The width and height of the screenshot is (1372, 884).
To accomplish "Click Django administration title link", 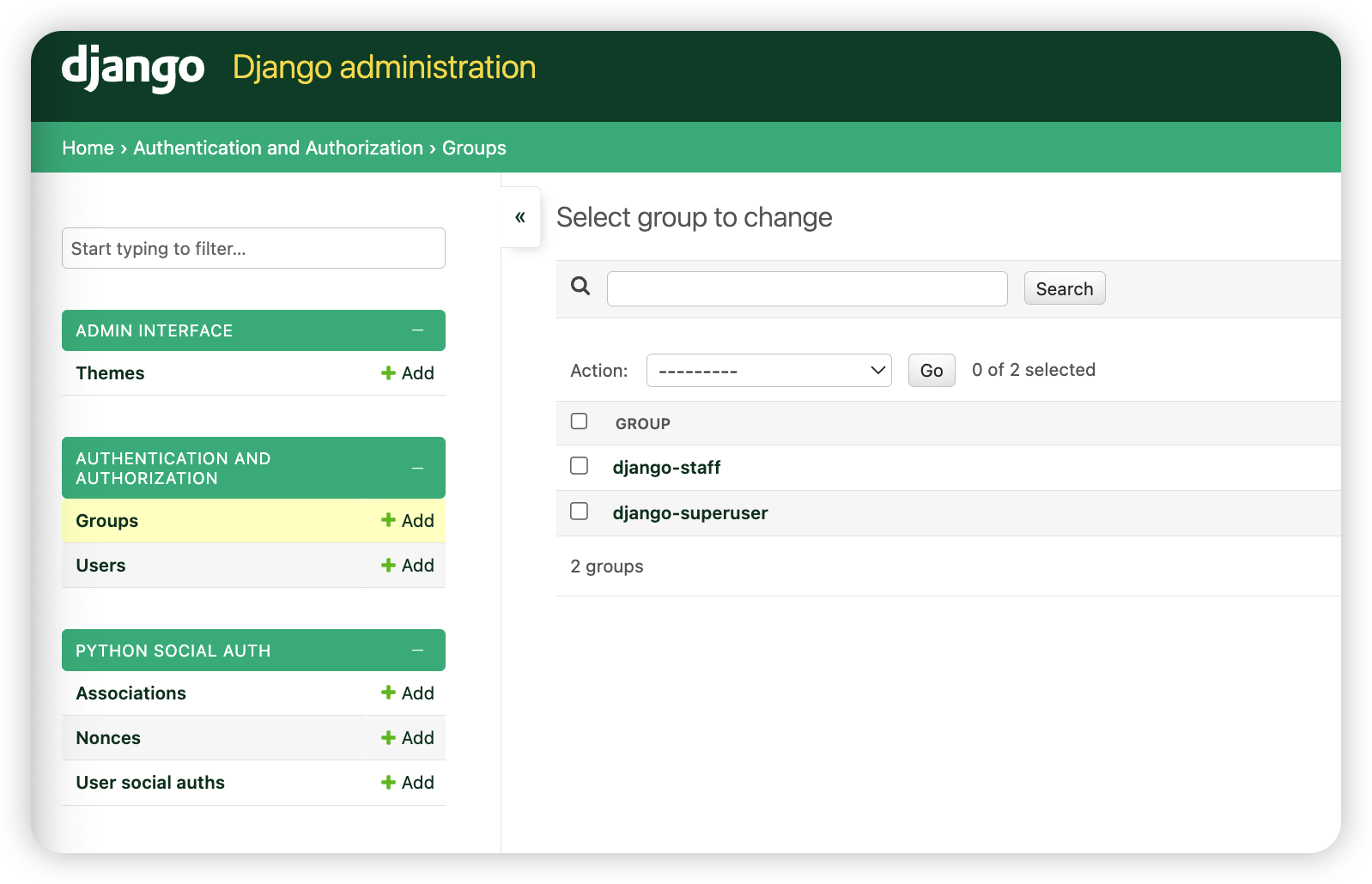I will point(384,67).
